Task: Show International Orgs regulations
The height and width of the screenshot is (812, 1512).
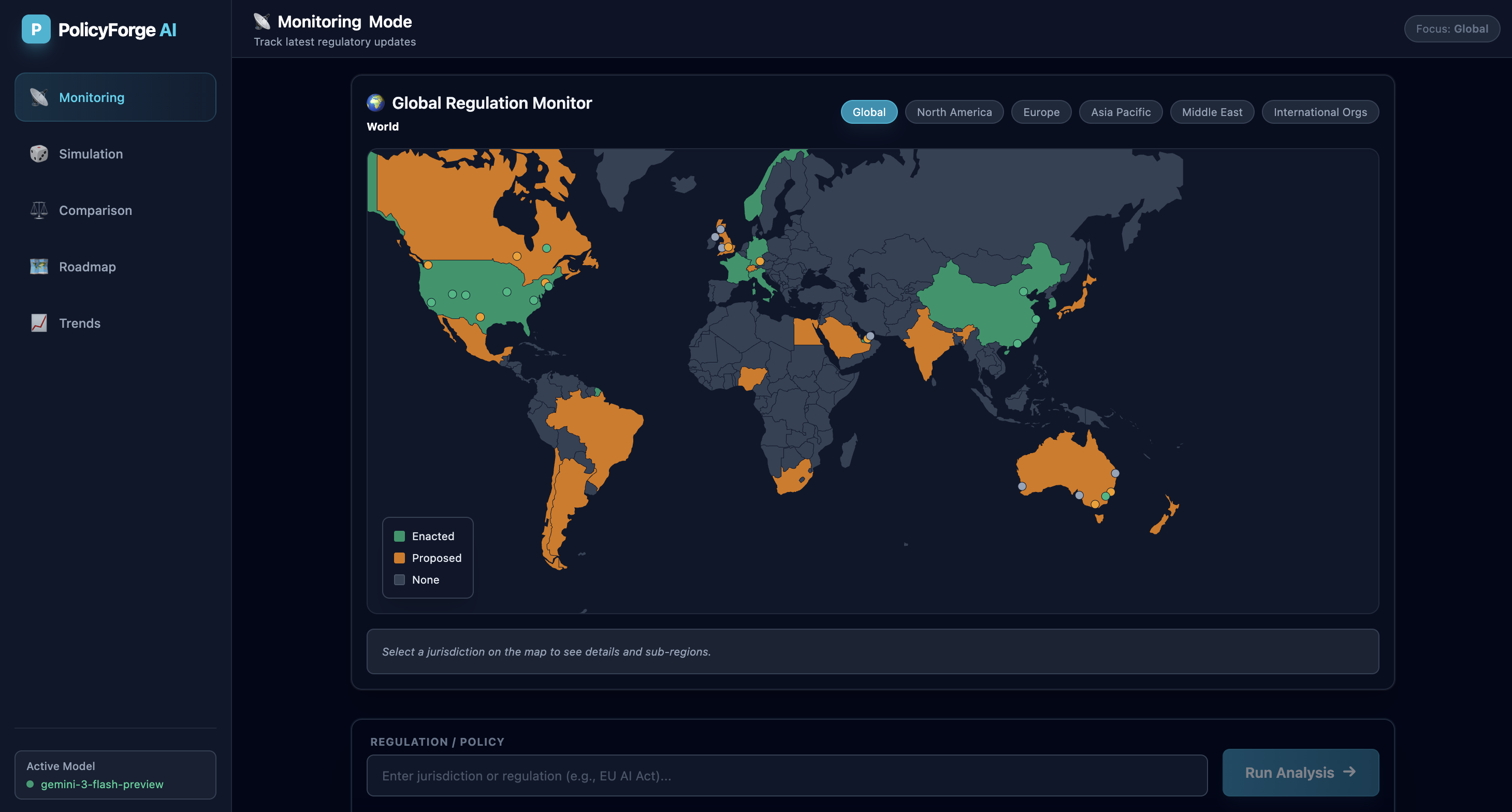Action: [x=1319, y=112]
